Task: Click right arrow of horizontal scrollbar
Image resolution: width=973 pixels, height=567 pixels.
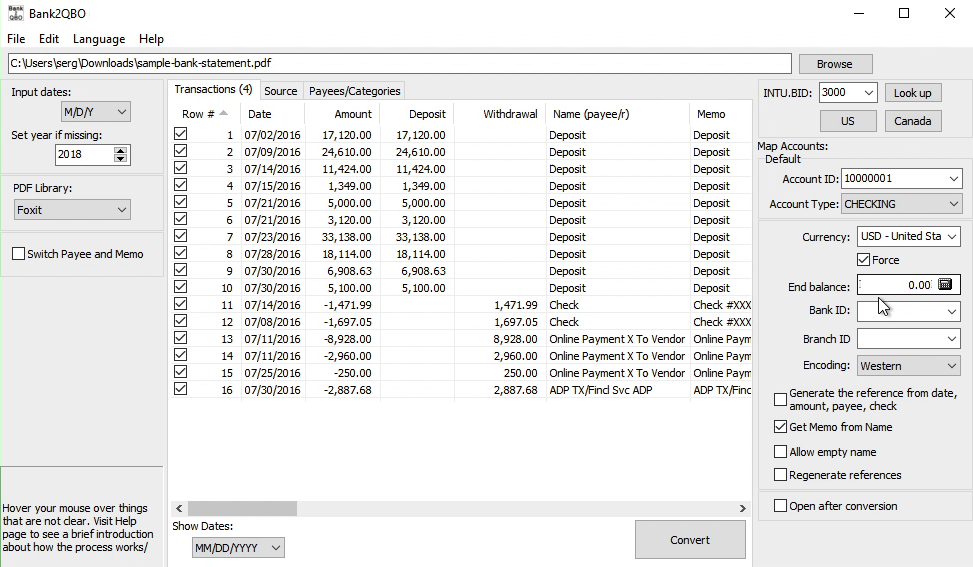Action: (x=742, y=509)
